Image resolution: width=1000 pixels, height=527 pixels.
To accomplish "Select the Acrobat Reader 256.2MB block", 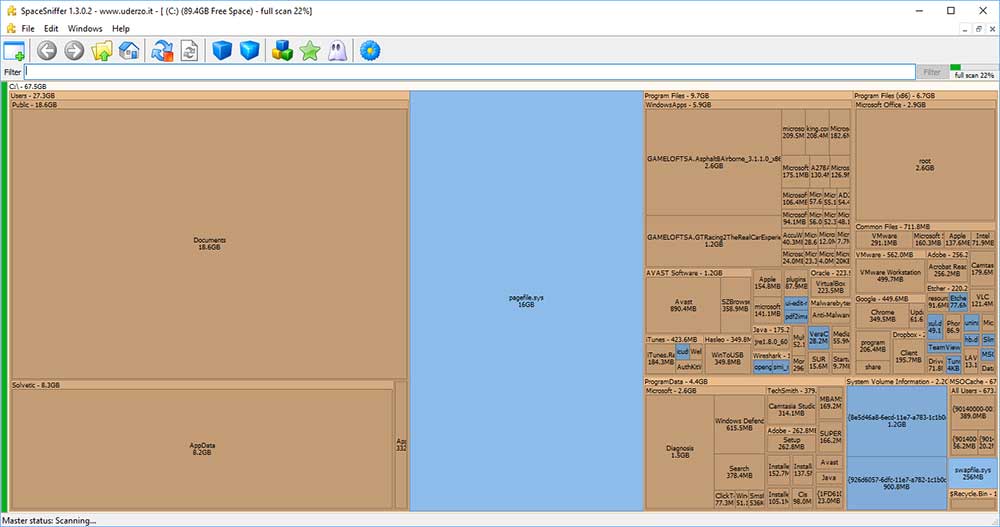I will [947, 271].
